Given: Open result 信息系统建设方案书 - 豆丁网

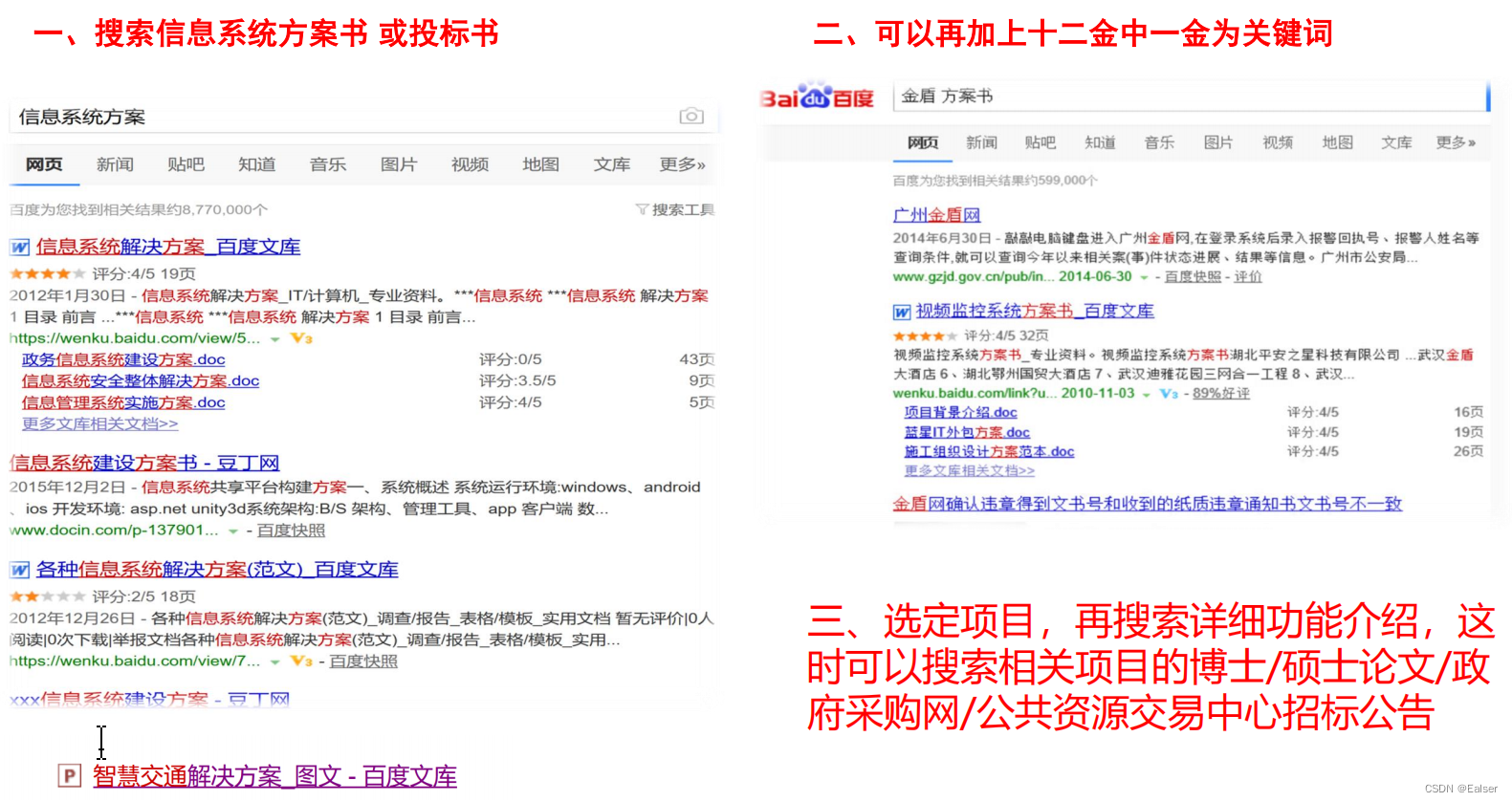Looking at the screenshot, I should tap(144, 463).
